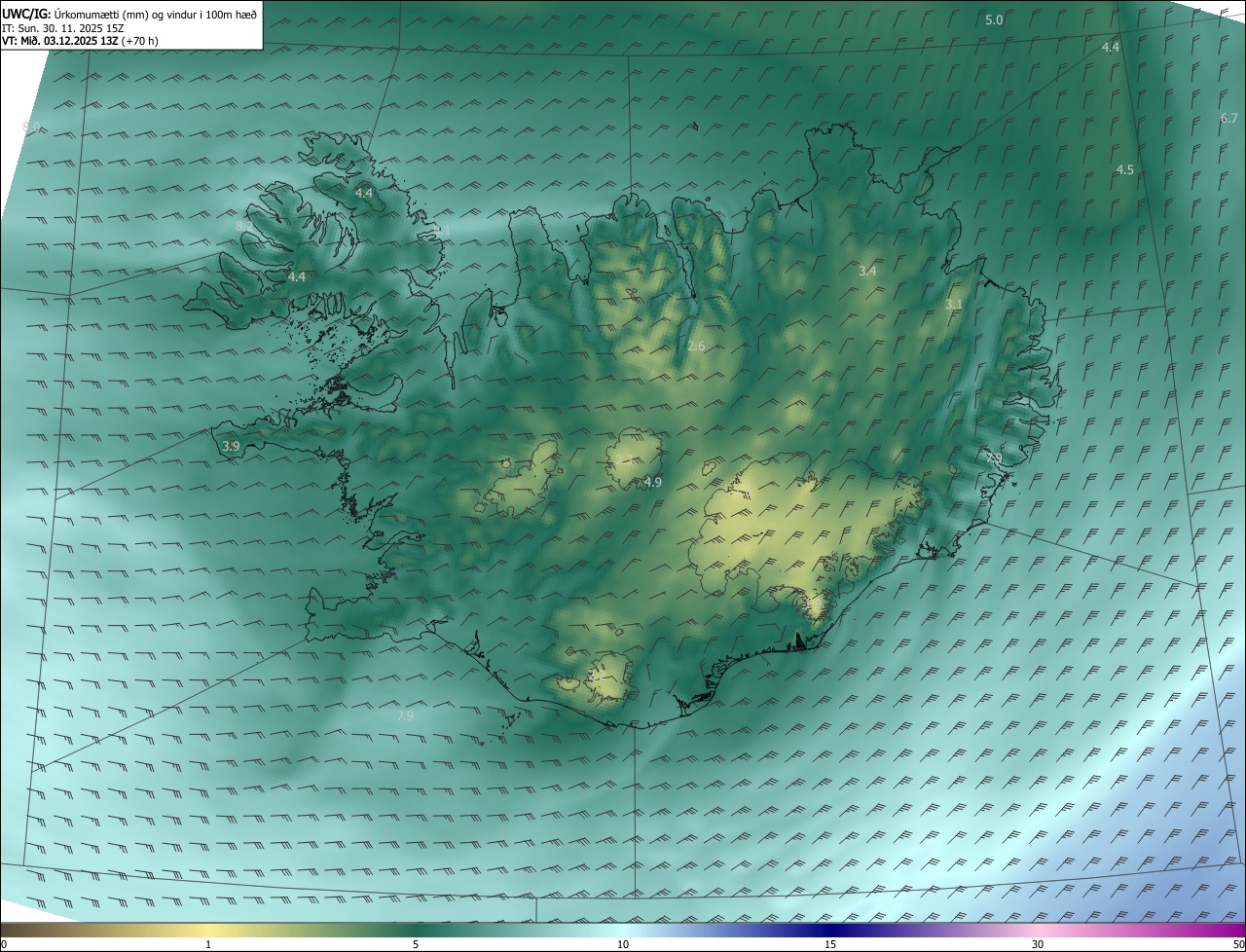The width and height of the screenshot is (1246, 952).
Task: Click tick label 1 on the color scale
Action: coord(208,944)
